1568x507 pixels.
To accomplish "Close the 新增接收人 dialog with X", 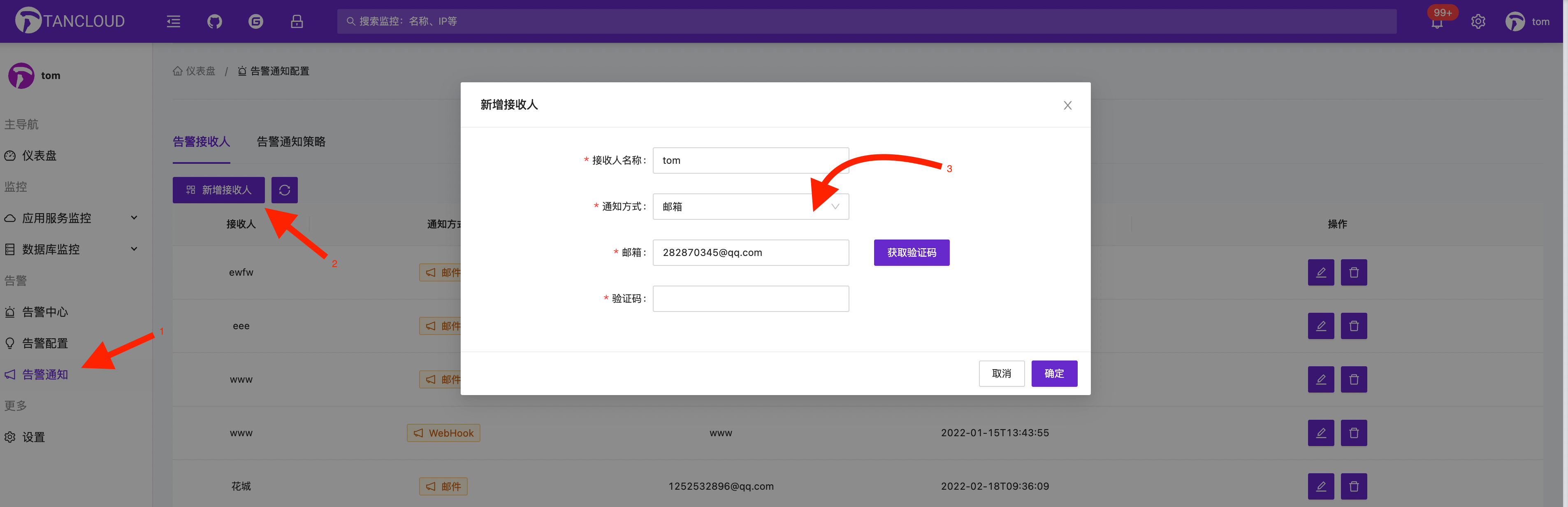I will point(1067,105).
